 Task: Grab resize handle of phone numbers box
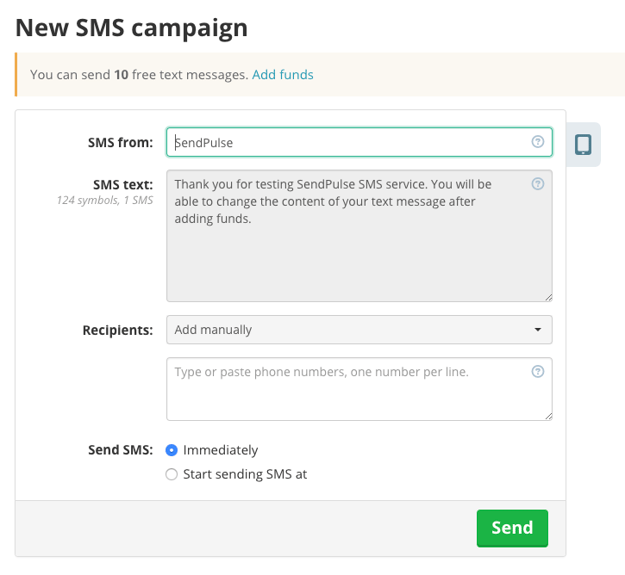click(547, 415)
